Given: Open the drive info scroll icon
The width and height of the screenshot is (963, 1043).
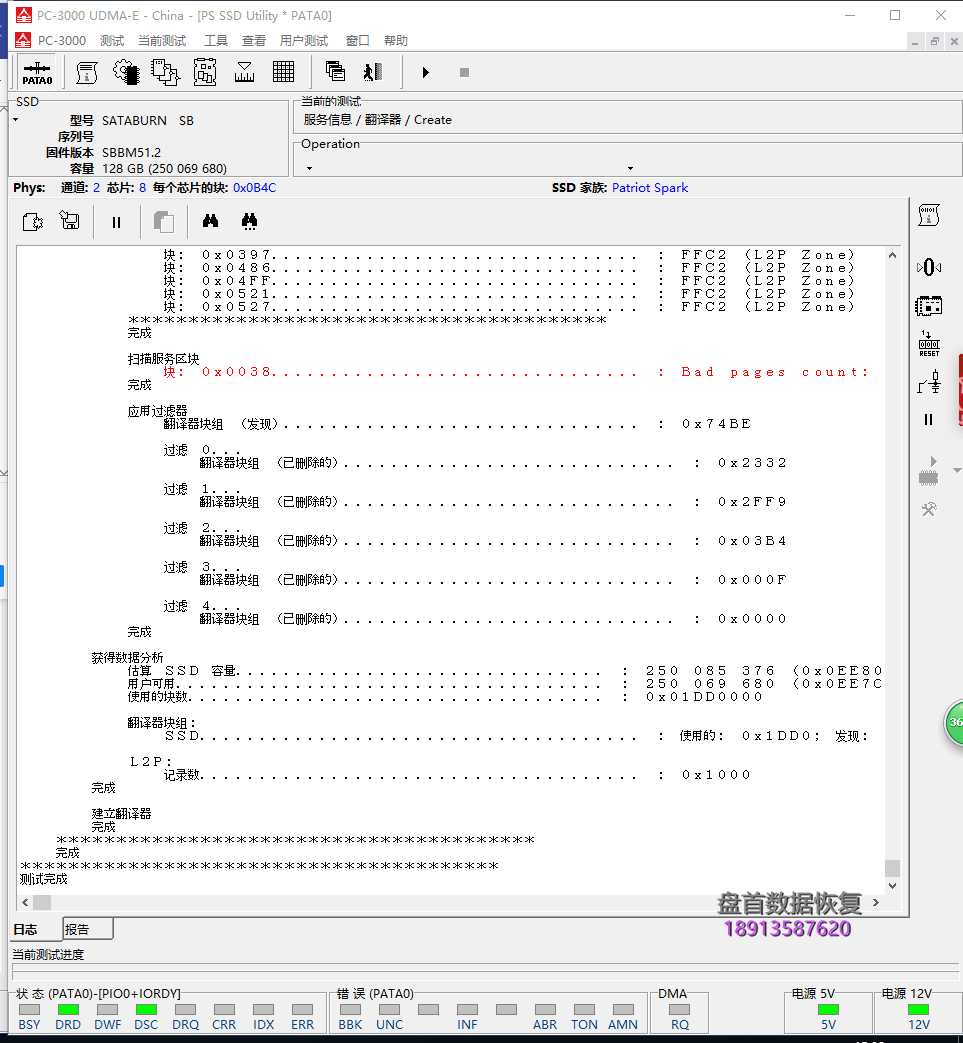Looking at the screenshot, I should 86,73.
